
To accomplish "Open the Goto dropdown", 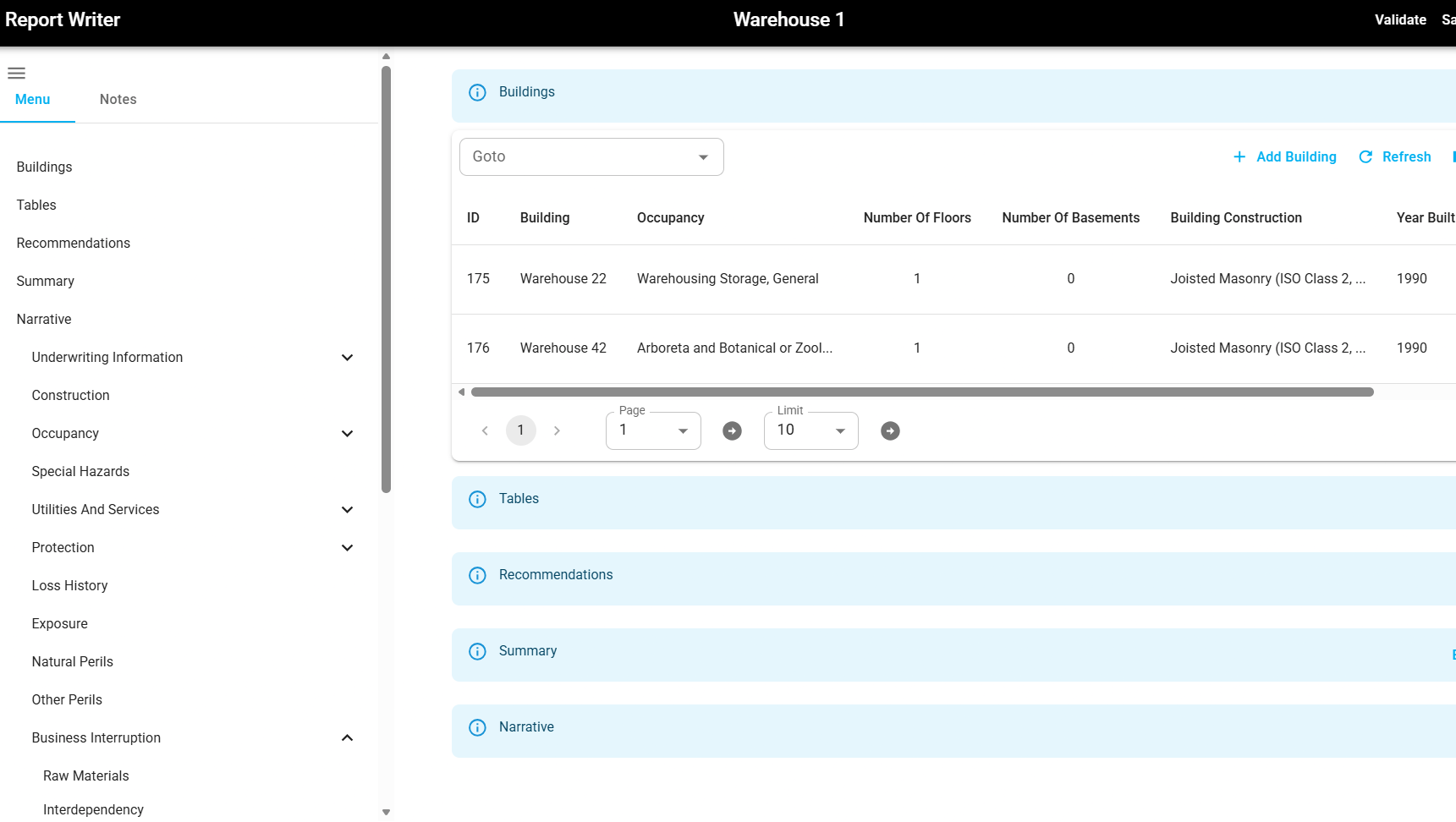I will (591, 157).
